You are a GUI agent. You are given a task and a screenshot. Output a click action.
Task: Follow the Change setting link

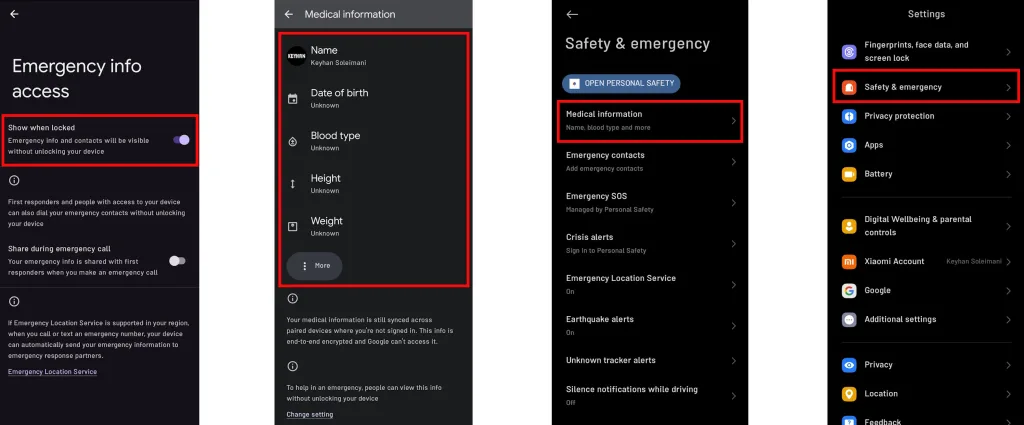tap(310, 414)
